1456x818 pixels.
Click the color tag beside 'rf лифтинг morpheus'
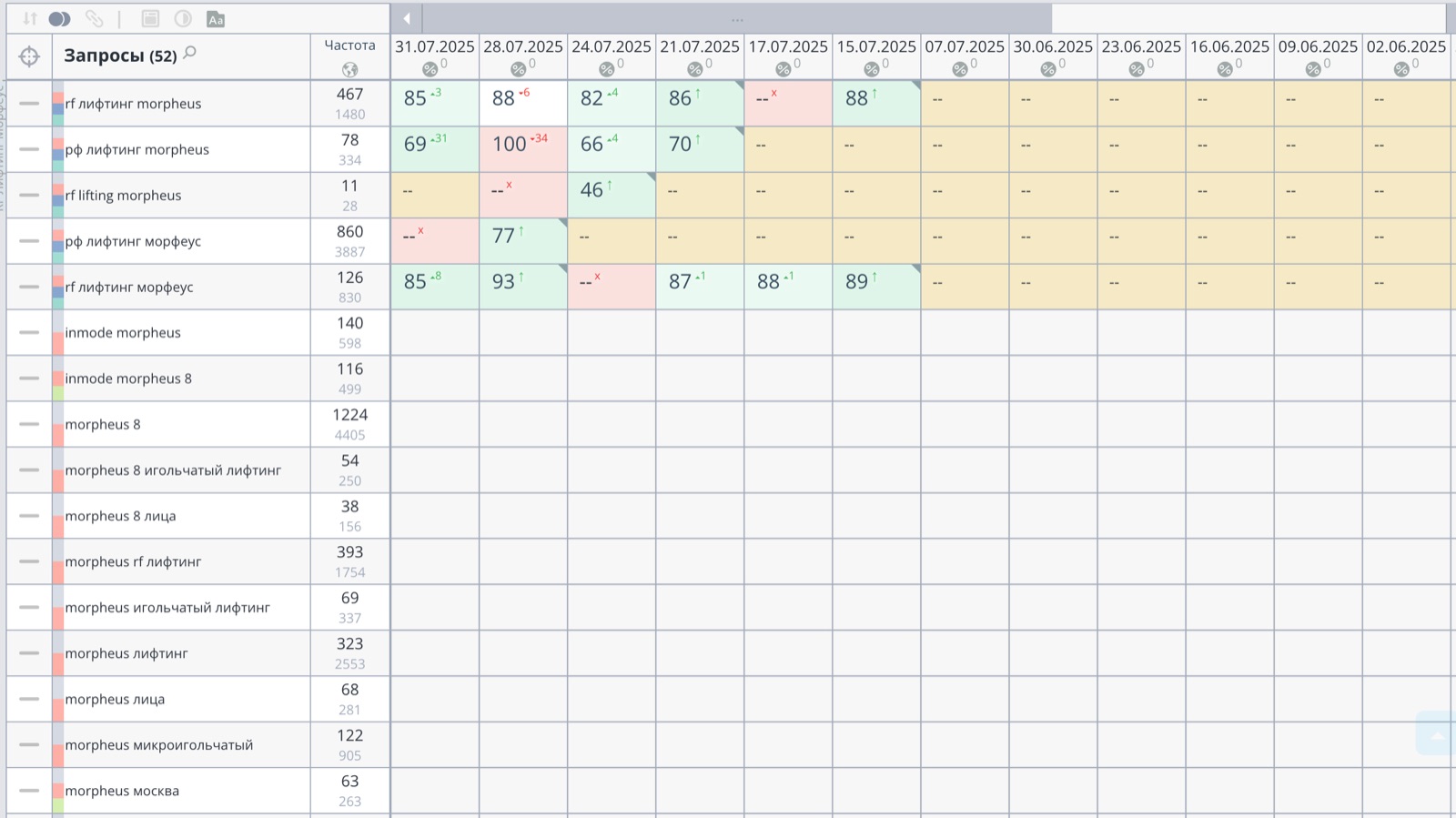pyautogui.click(x=58, y=104)
